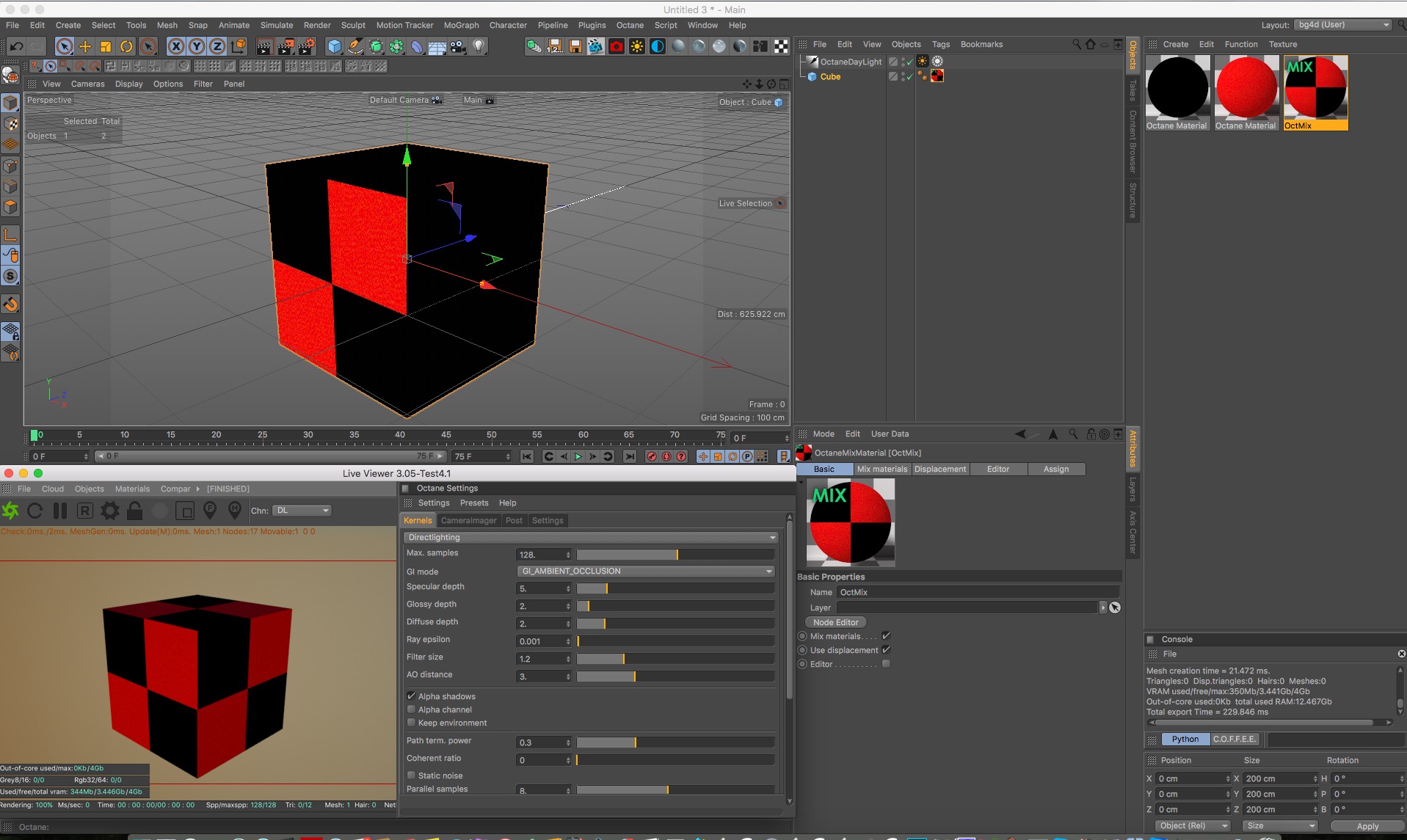This screenshot has width=1407, height=840.
Task: Disable the Alpha shadows checkbox
Action: point(412,696)
